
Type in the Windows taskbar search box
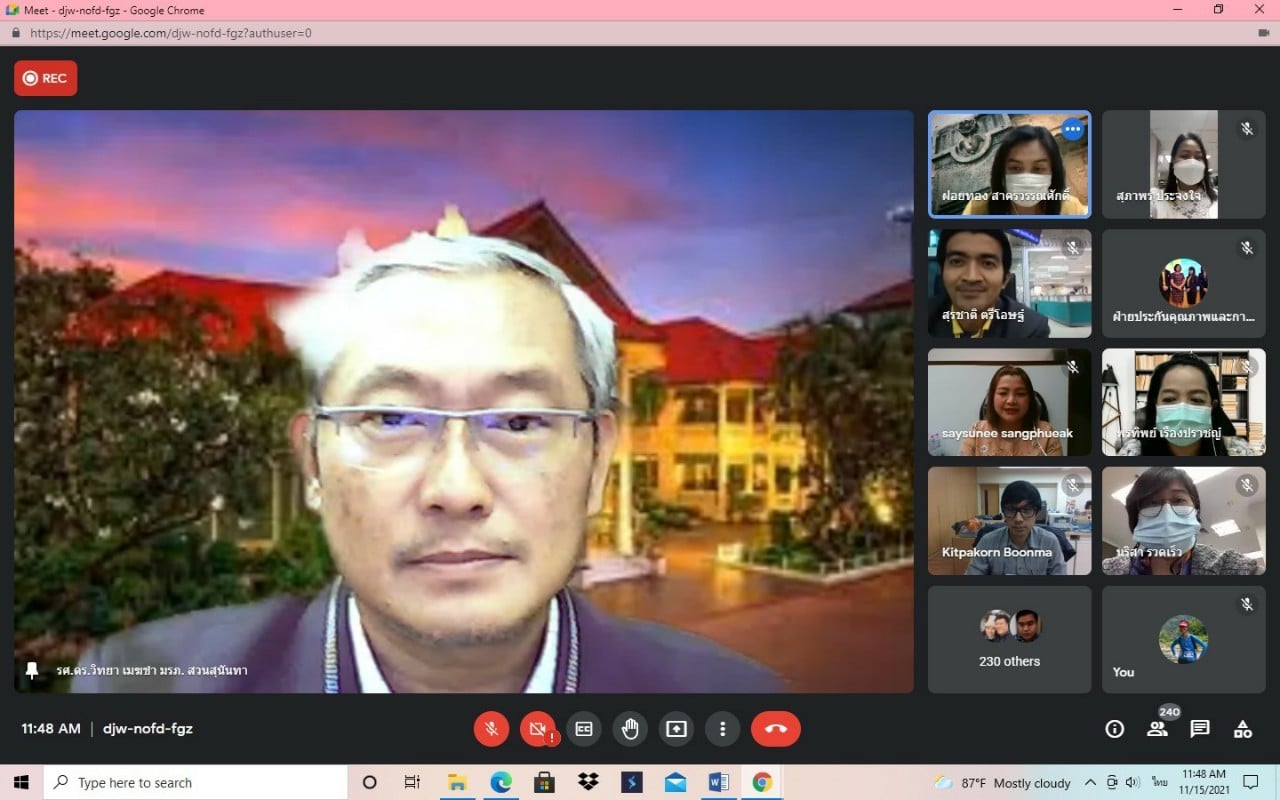click(x=200, y=783)
